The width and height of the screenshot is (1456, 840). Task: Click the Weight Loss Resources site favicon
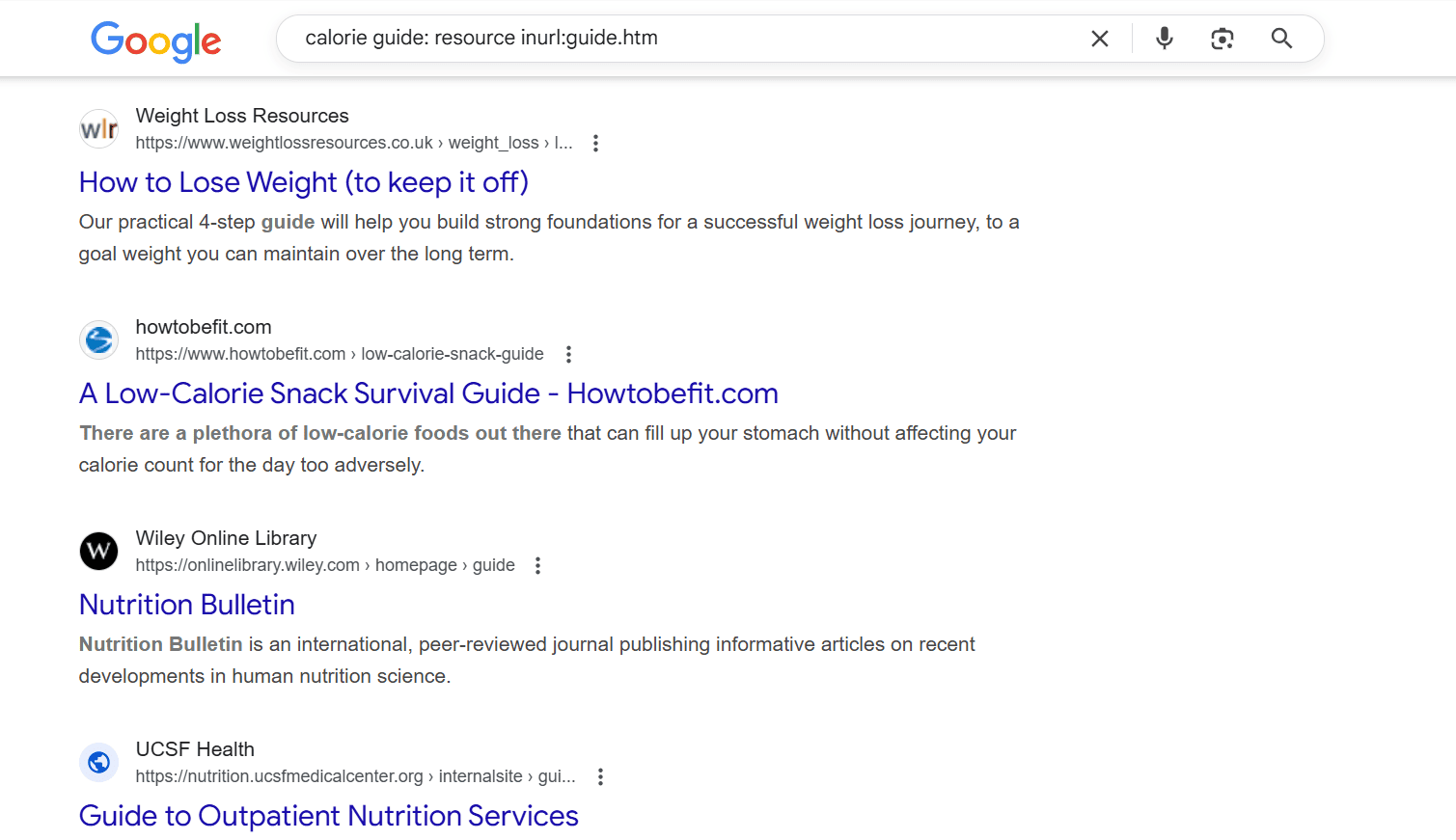[x=98, y=127]
